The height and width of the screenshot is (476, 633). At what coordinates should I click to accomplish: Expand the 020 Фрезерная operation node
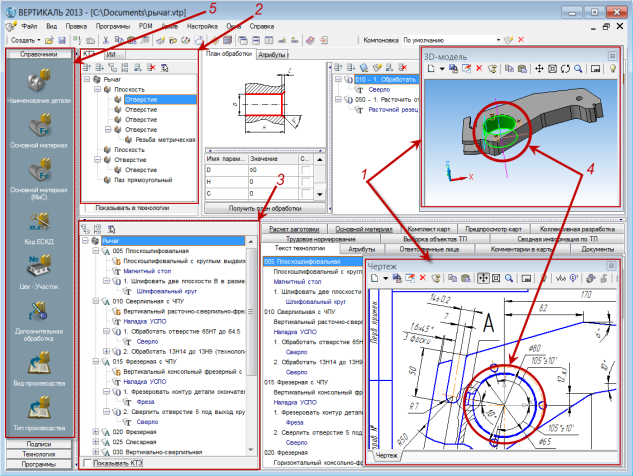tap(96, 430)
